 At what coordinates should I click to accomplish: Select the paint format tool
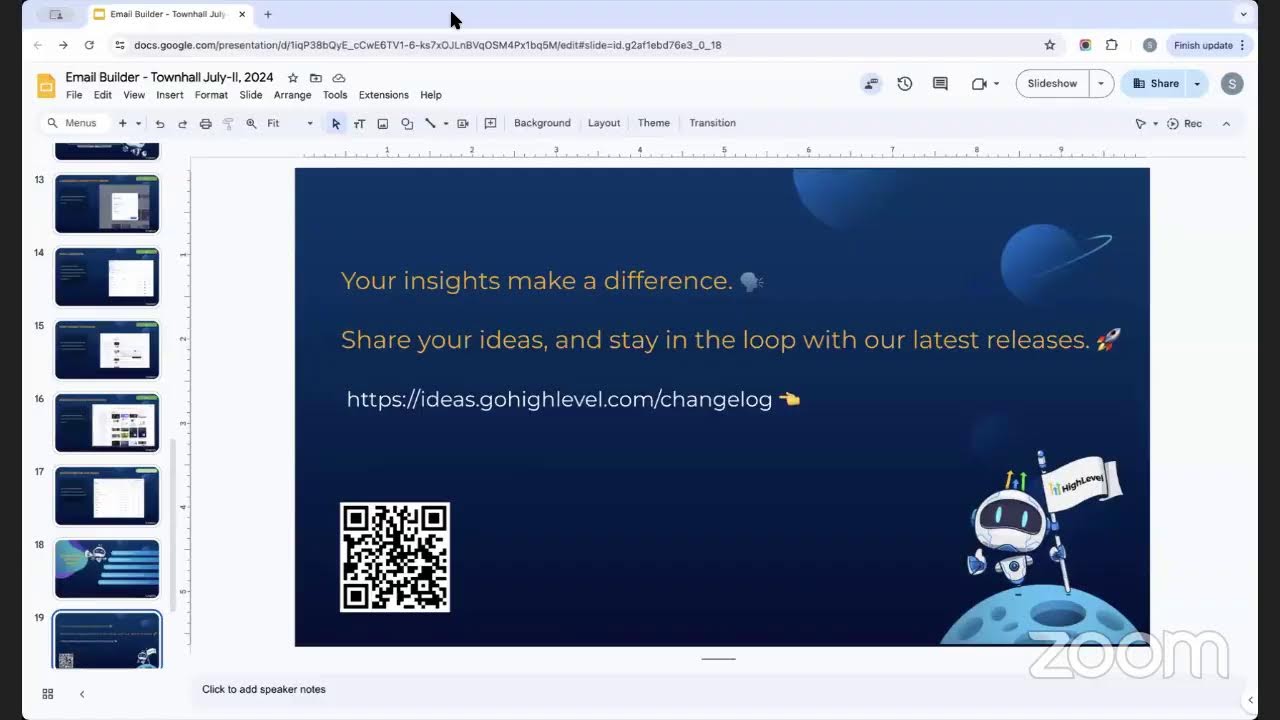click(x=228, y=124)
